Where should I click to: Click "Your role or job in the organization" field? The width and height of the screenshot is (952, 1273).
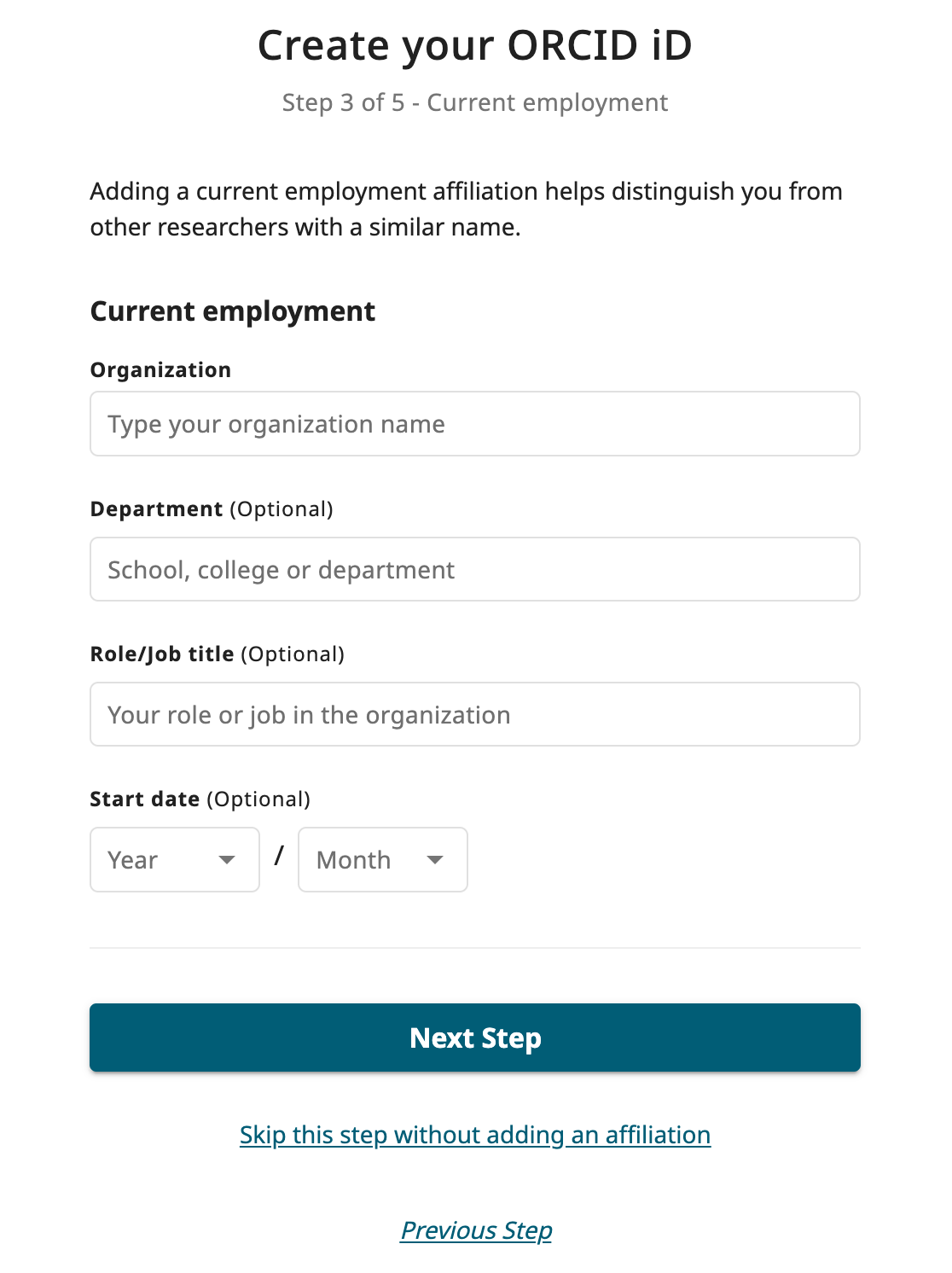click(475, 714)
